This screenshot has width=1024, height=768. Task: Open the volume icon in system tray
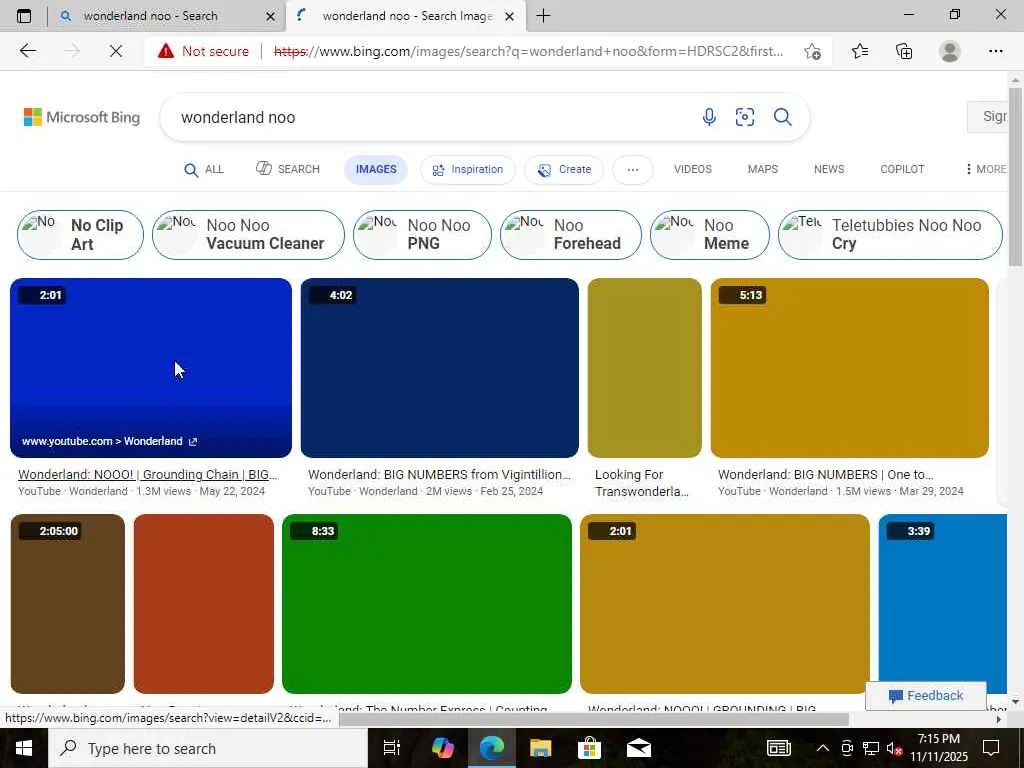(895, 748)
